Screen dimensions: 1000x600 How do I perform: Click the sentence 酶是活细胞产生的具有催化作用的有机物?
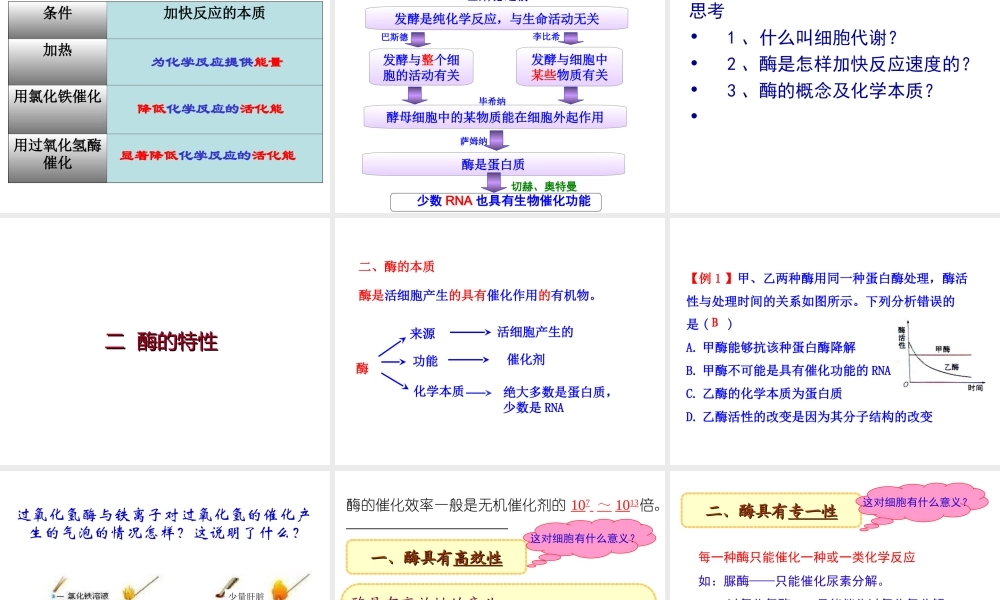click(x=477, y=295)
